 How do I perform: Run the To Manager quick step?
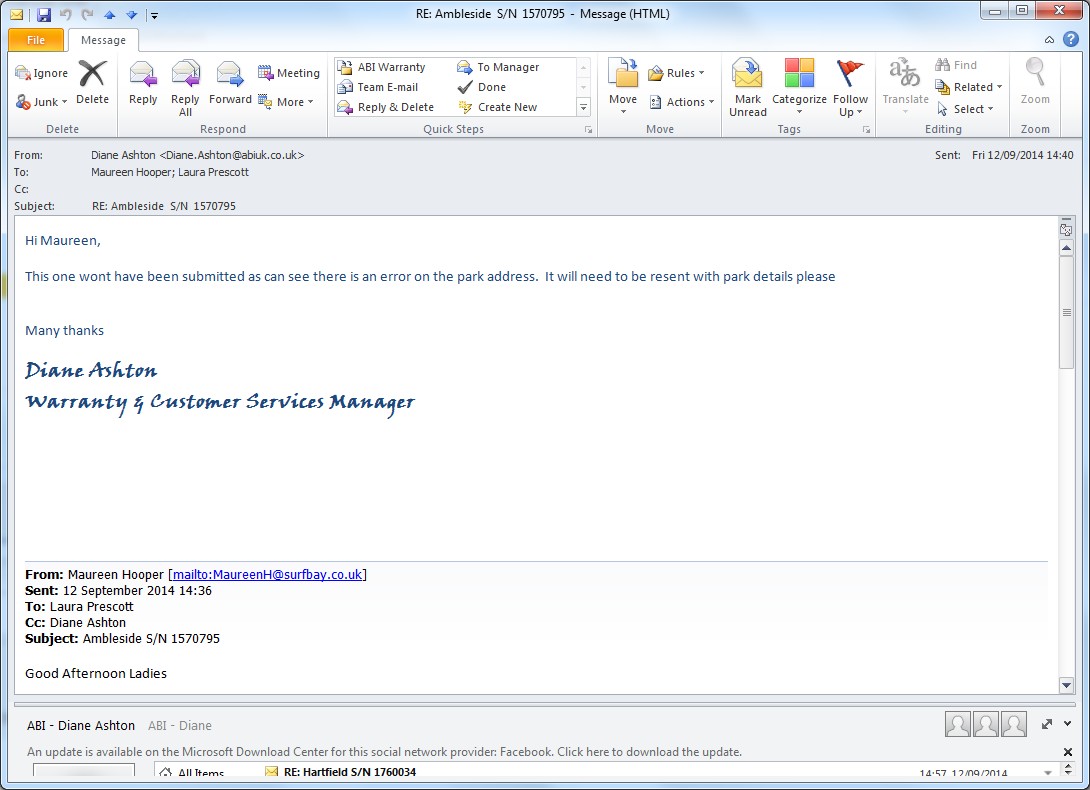[x=498, y=67]
